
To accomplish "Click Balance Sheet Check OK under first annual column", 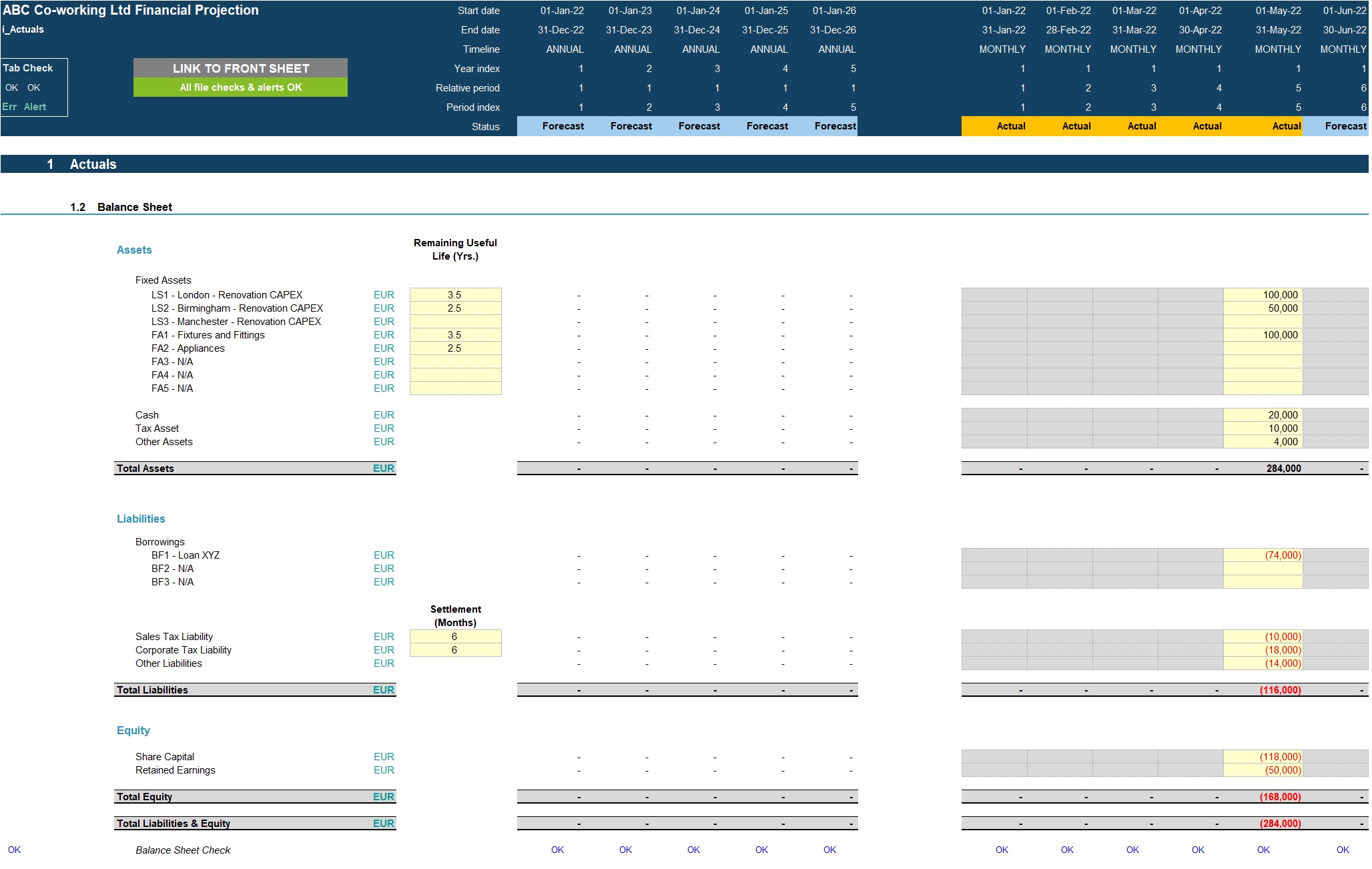I will pyautogui.click(x=557, y=850).
